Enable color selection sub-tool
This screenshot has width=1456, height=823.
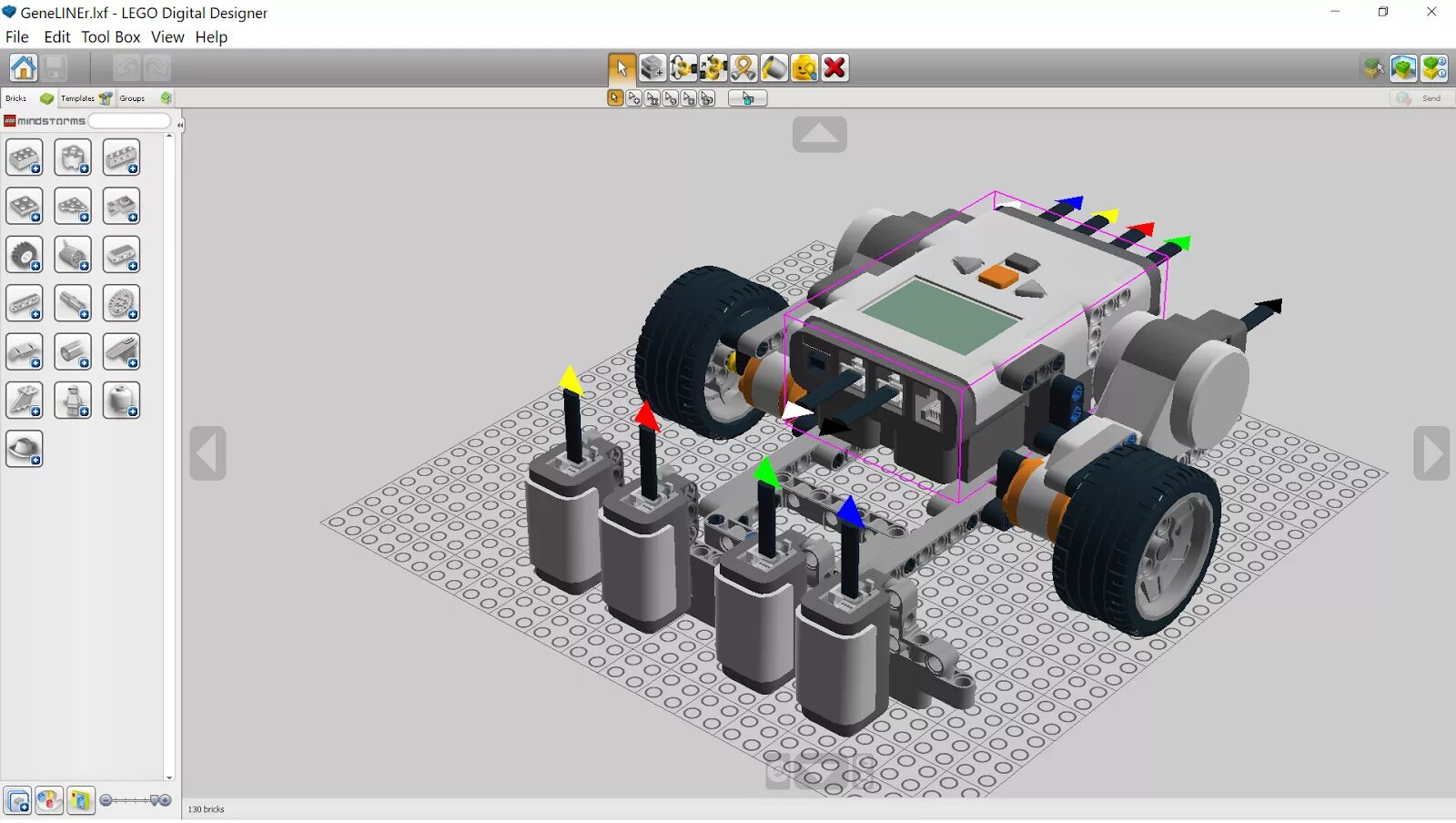click(x=671, y=98)
